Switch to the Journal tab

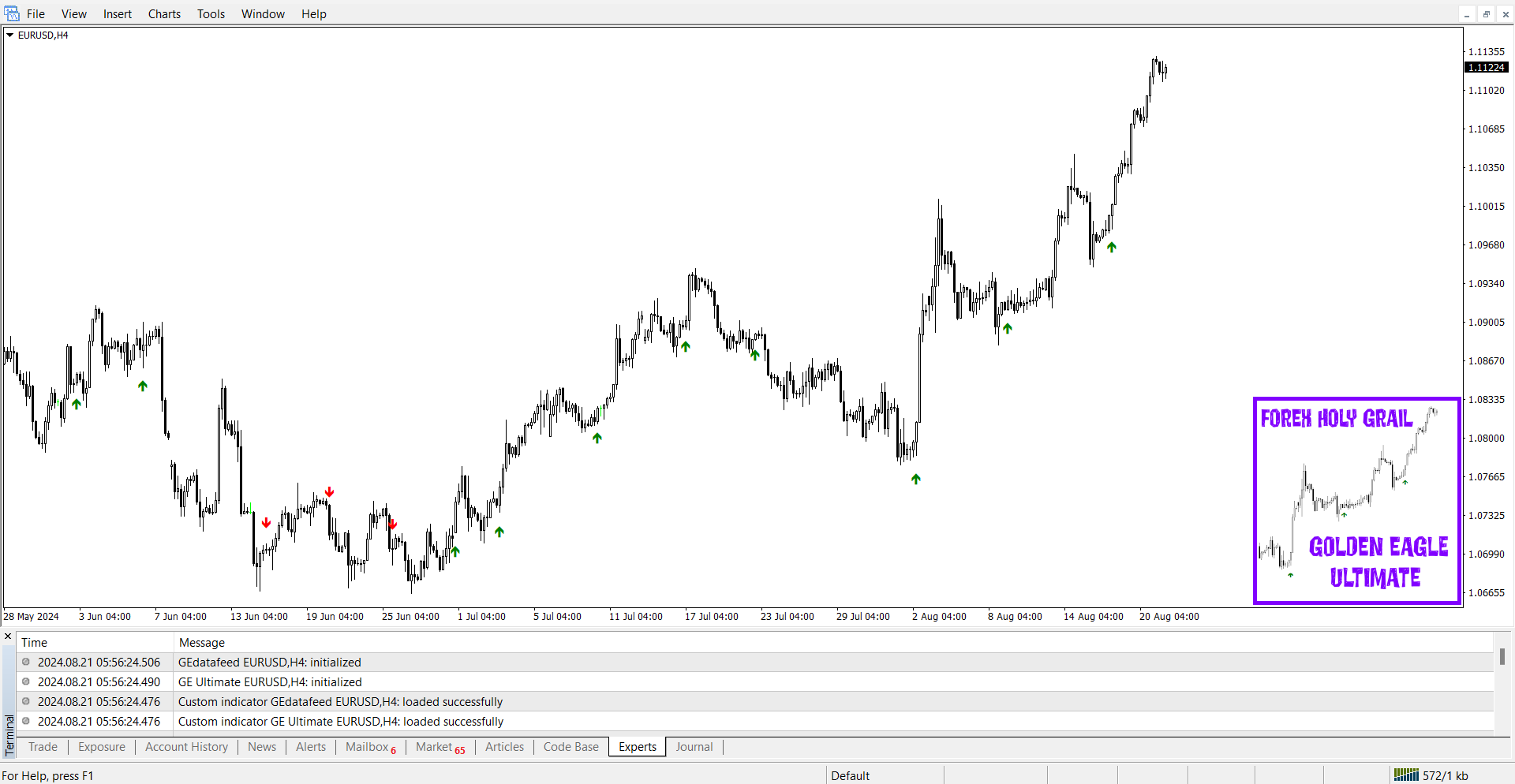694,747
